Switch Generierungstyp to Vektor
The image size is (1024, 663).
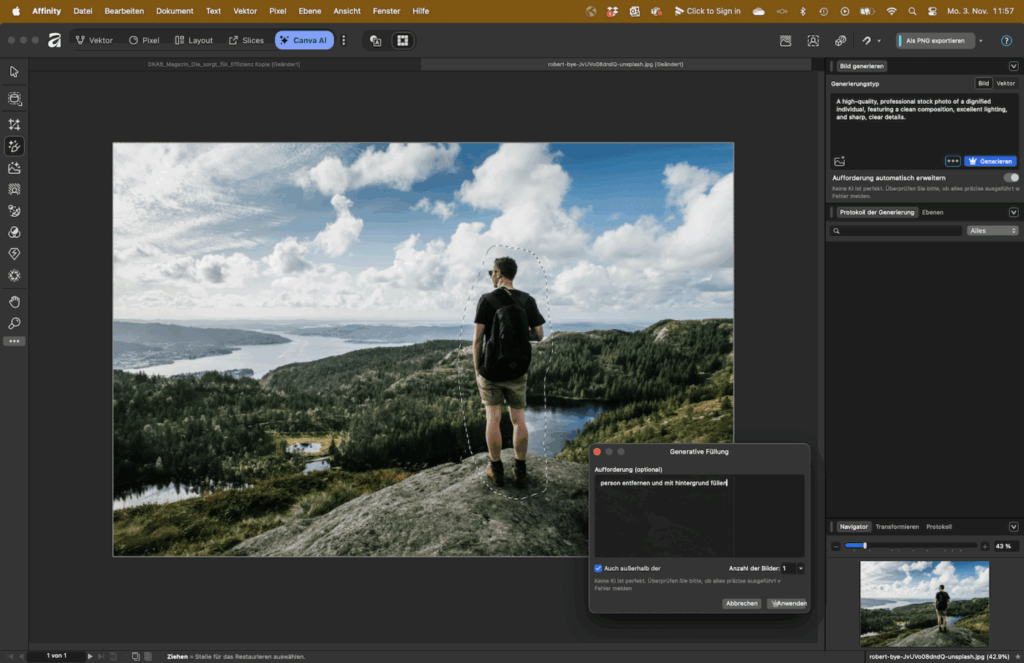pyautogui.click(x=1005, y=83)
